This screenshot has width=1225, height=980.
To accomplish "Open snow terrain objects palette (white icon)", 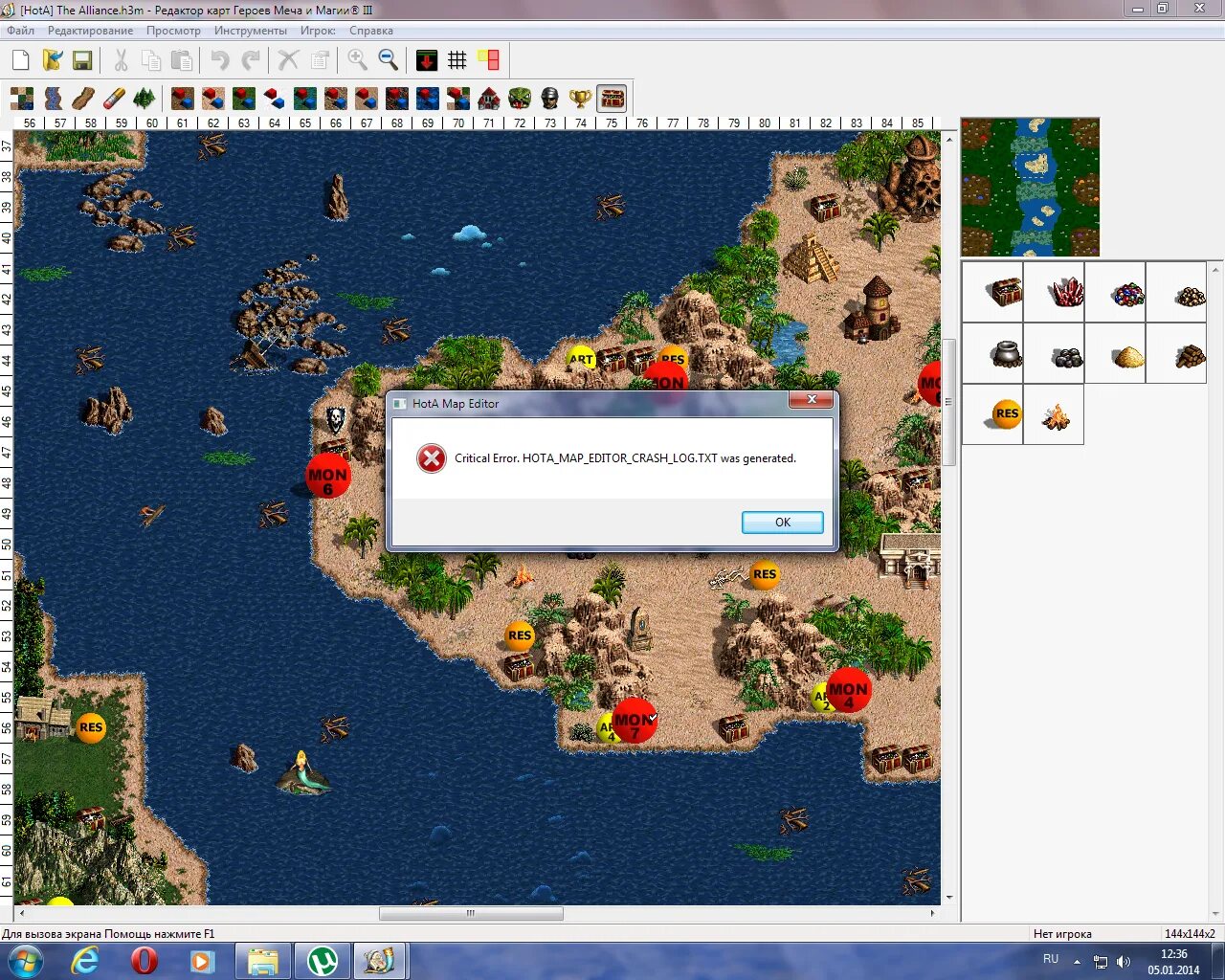I will 274,99.
